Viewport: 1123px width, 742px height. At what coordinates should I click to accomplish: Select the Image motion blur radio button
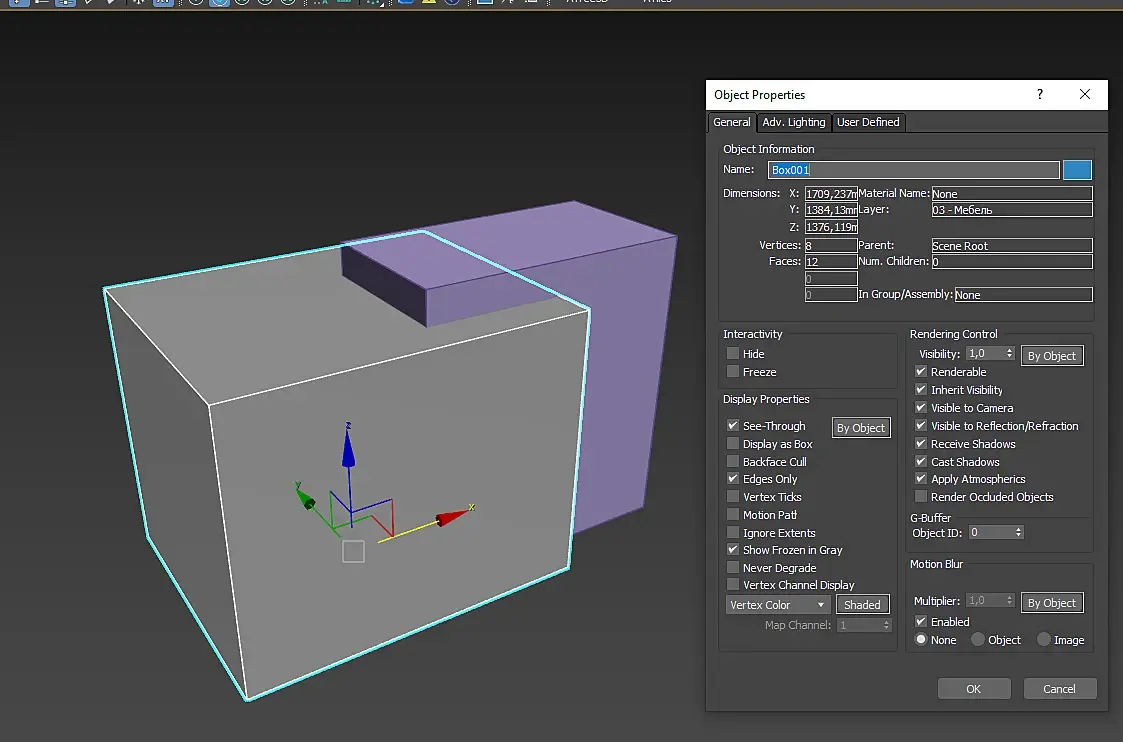coord(1044,640)
